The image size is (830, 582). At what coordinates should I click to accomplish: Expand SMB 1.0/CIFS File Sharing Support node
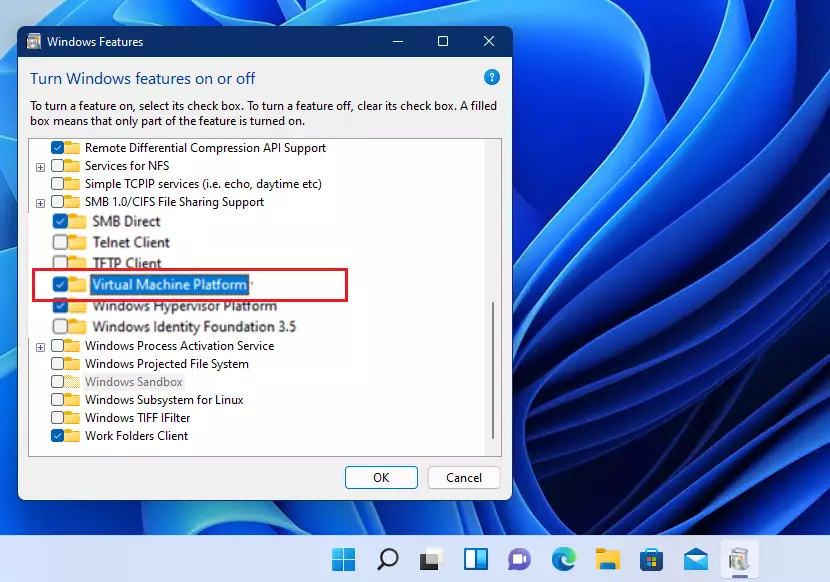click(40, 203)
